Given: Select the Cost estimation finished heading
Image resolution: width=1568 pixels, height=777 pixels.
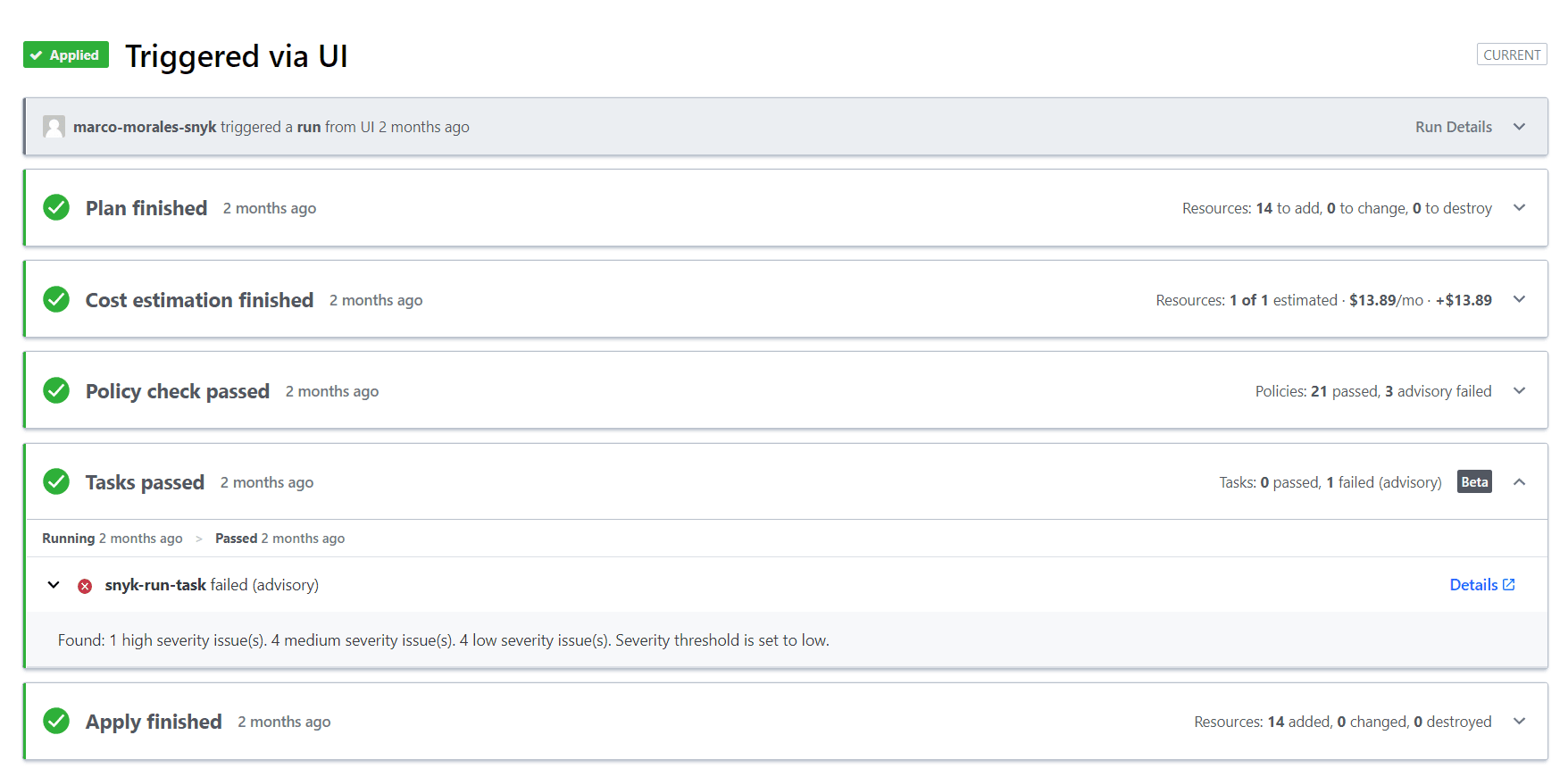Looking at the screenshot, I should [x=199, y=300].
